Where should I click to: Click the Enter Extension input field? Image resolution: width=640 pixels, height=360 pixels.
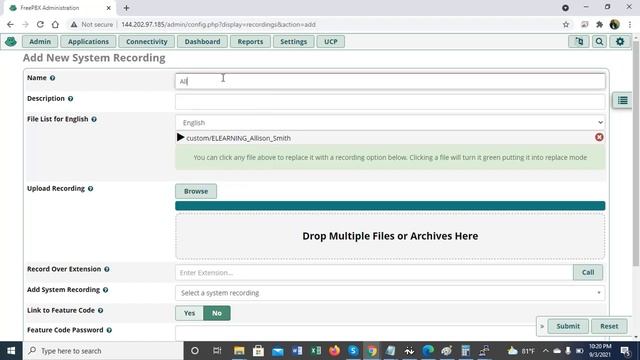(374, 272)
